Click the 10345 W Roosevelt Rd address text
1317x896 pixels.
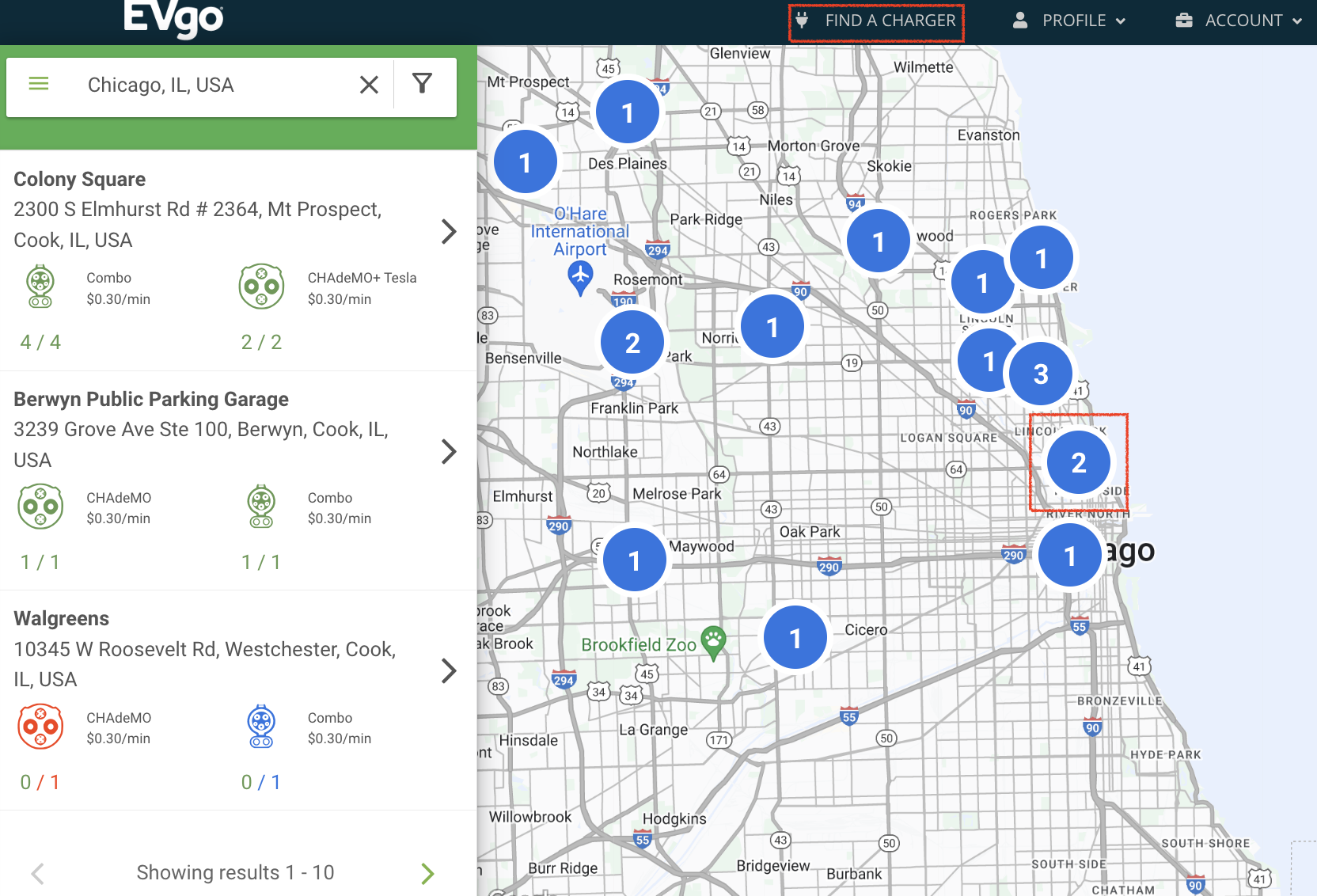point(205,664)
